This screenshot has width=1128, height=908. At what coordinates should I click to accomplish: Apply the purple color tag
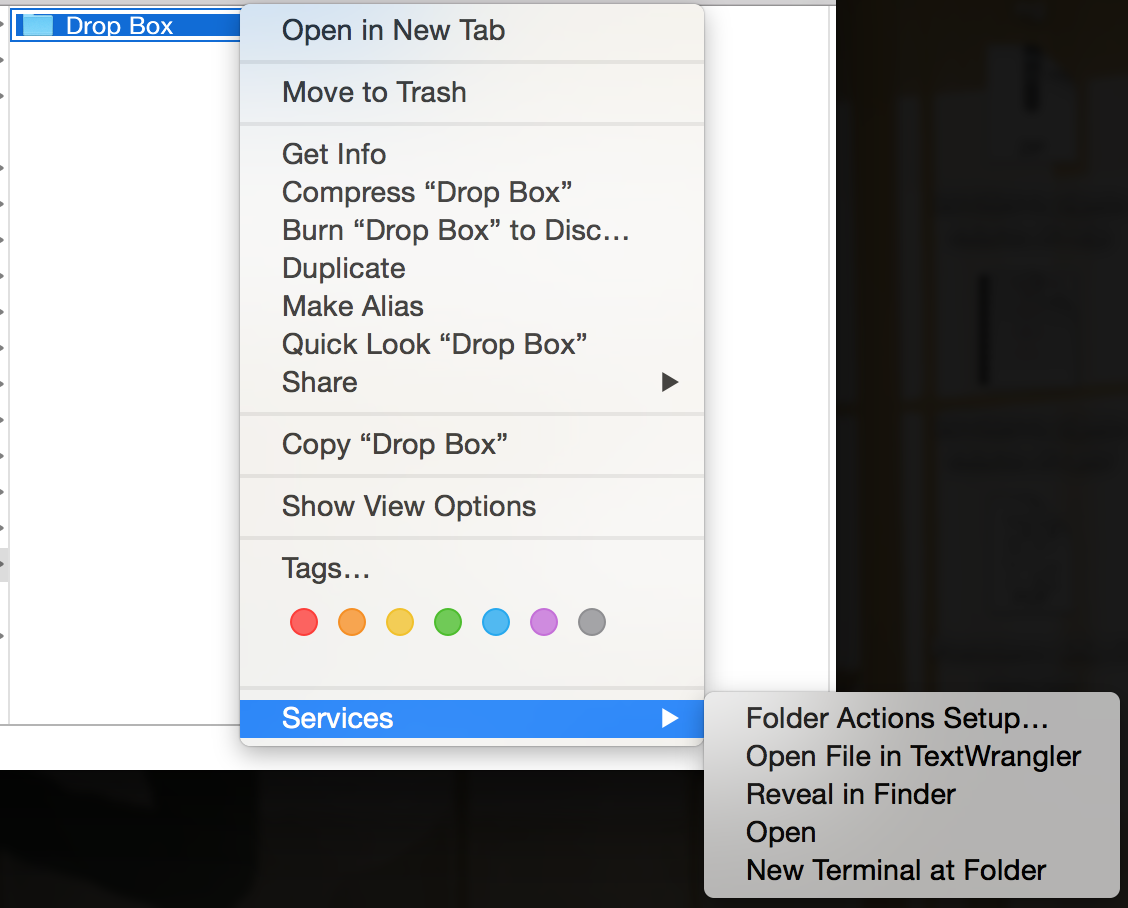pyautogui.click(x=544, y=623)
